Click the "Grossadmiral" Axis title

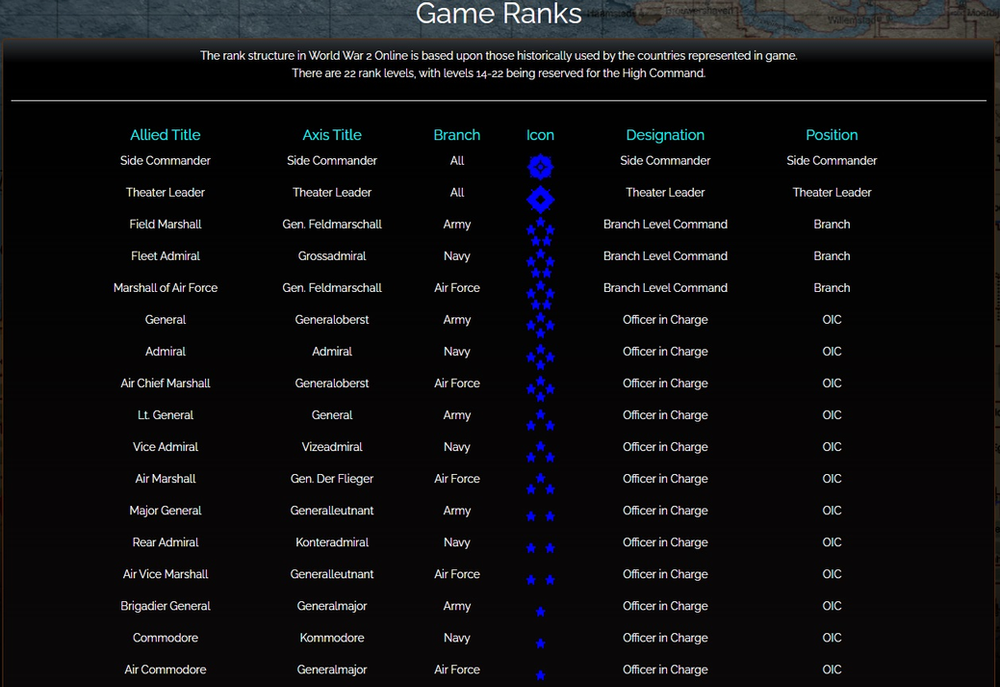(332, 256)
